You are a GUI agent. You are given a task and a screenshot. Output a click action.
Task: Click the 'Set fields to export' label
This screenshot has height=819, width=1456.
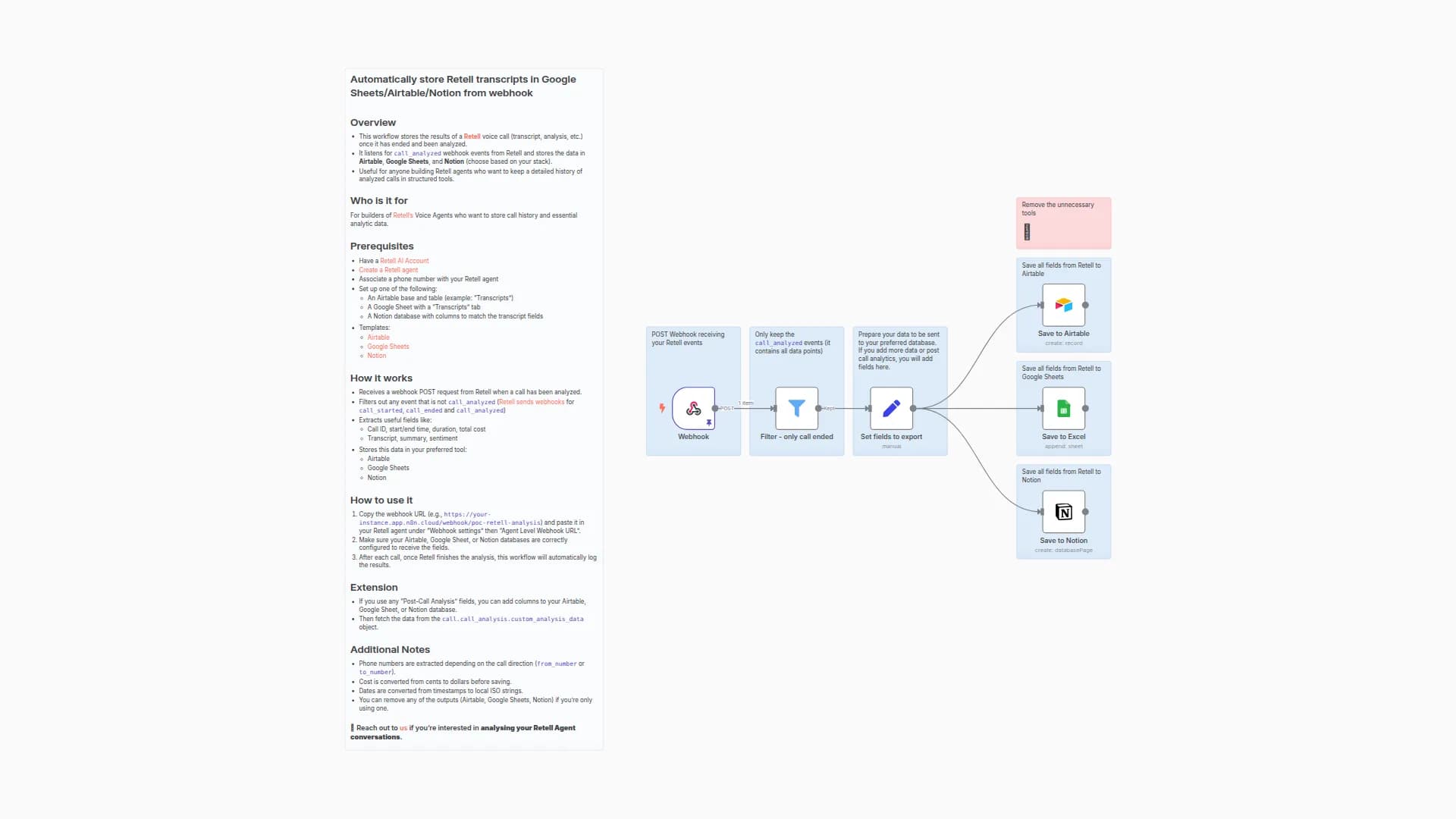click(891, 437)
